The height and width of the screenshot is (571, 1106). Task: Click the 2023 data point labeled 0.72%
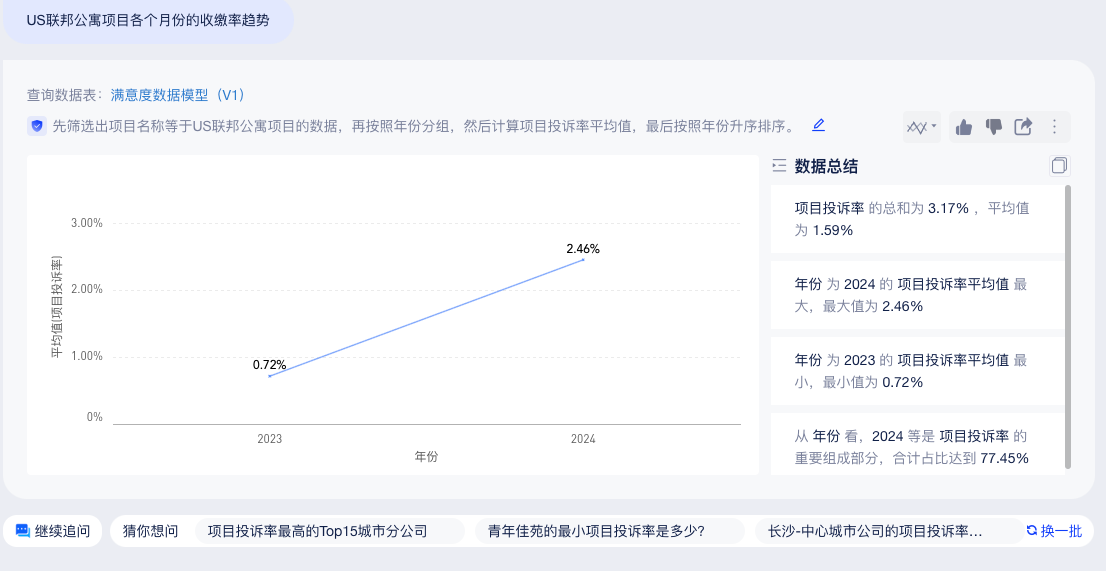click(269, 376)
